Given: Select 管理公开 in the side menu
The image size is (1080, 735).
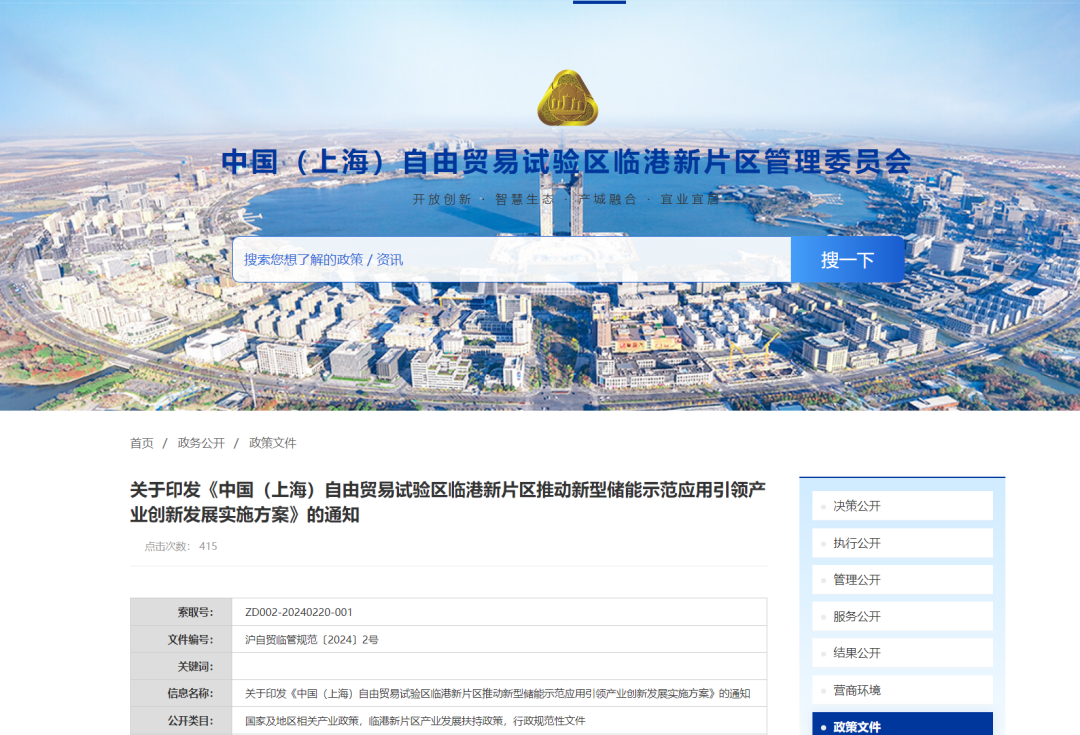Looking at the screenshot, I should [x=856, y=580].
